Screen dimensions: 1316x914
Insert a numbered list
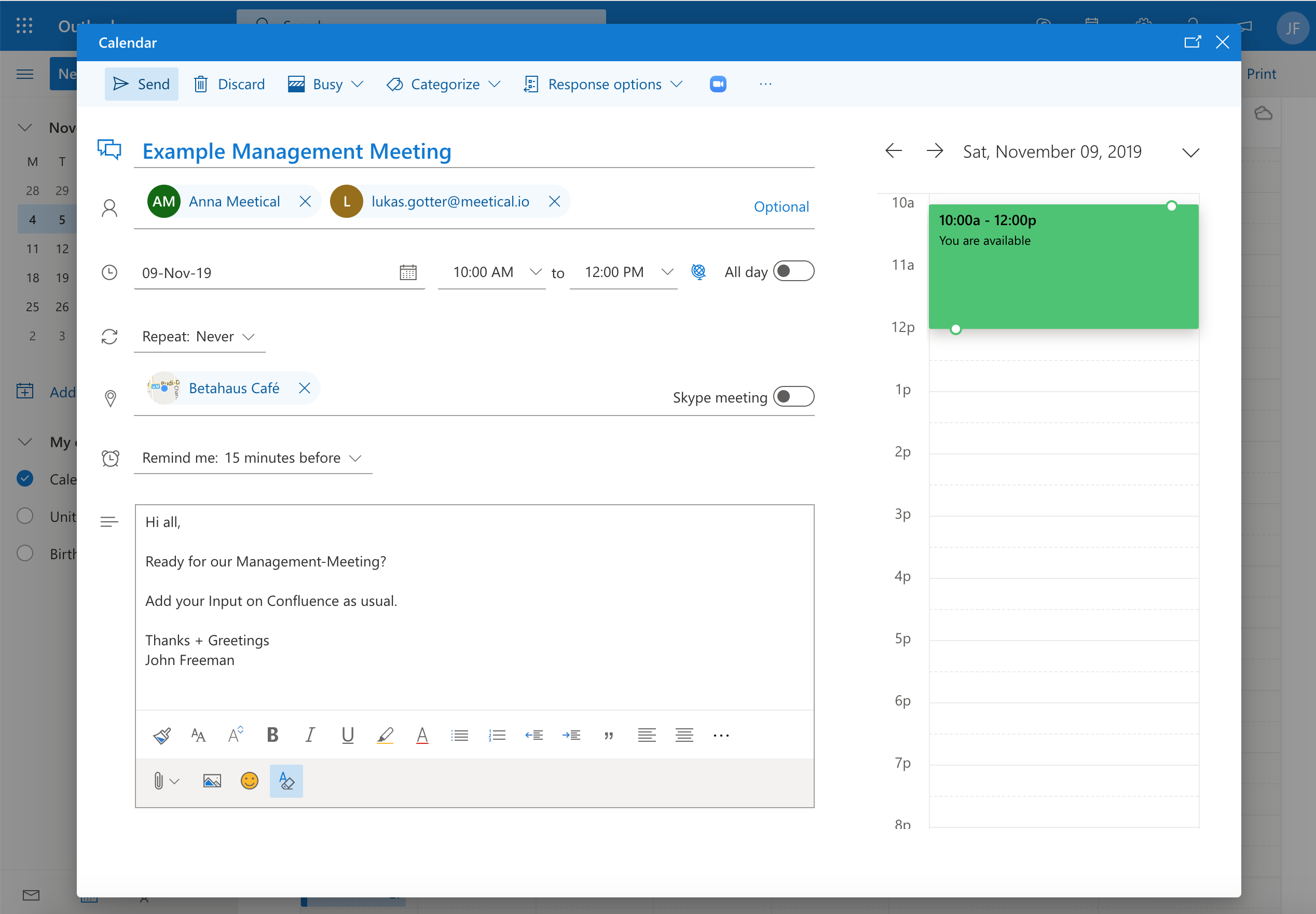tap(497, 736)
